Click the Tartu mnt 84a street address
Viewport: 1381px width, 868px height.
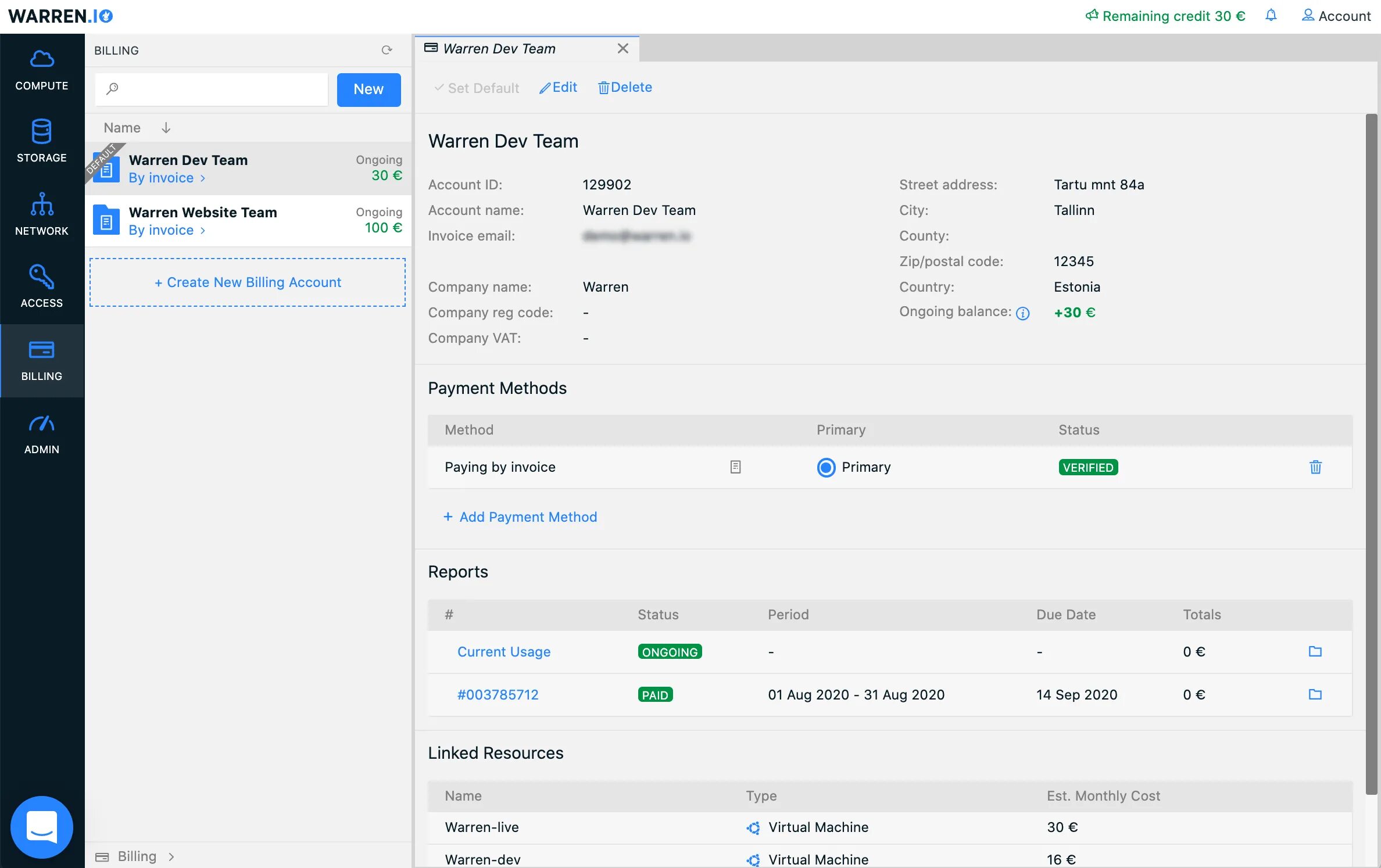pos(1099,185)
